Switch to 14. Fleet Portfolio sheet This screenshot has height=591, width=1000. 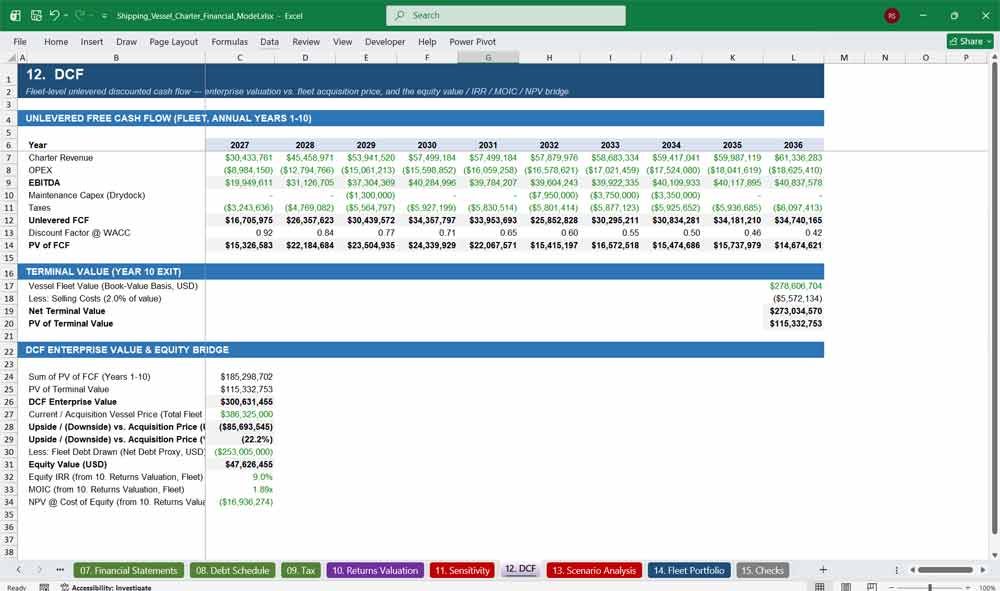tap(689, 571)
